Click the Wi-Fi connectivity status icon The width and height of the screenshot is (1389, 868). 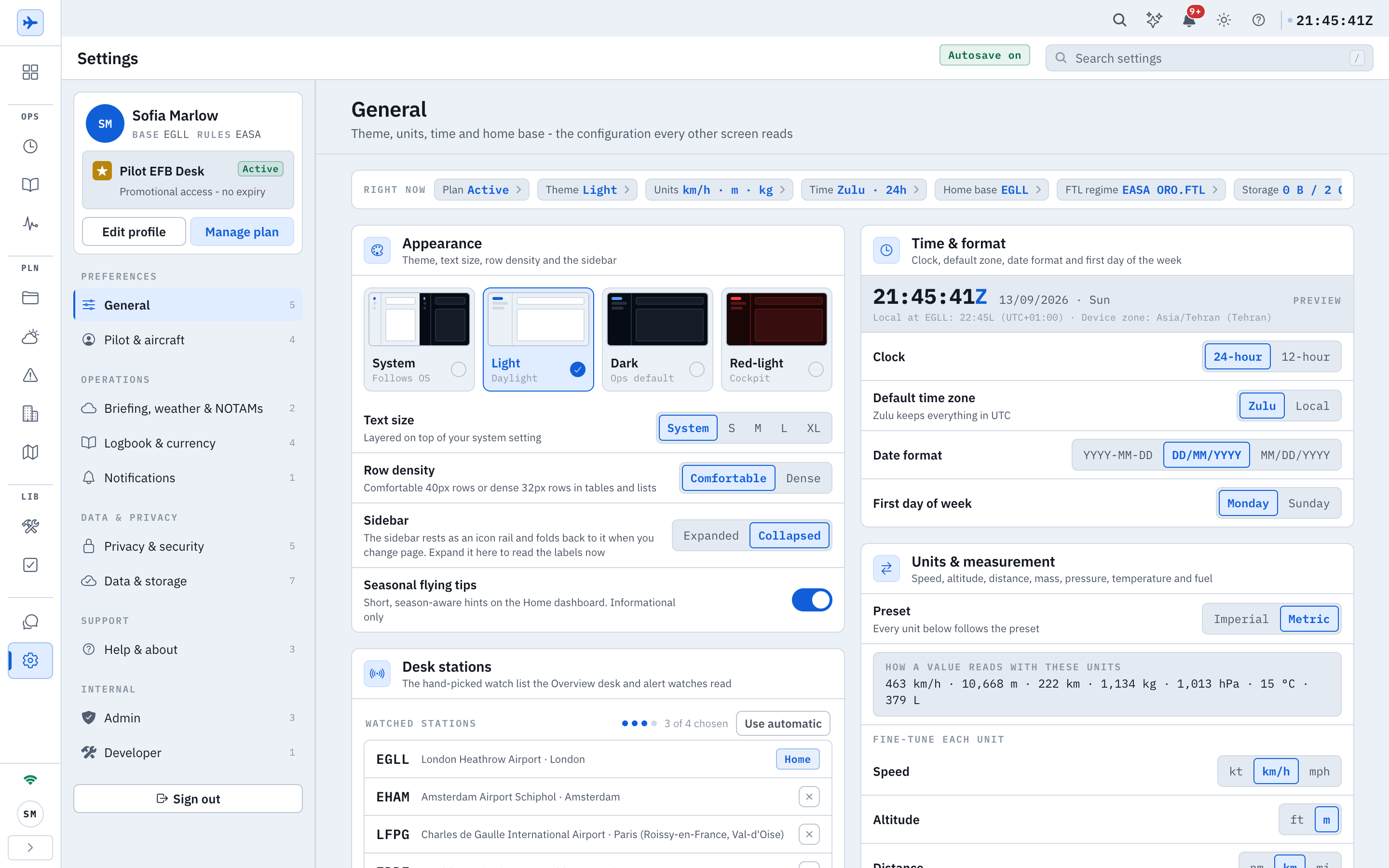pos(30,780)
